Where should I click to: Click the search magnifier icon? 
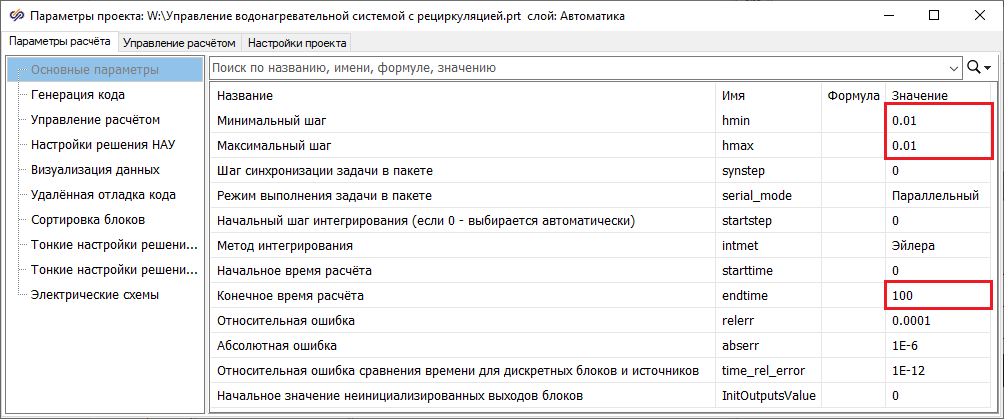click(x=973, y=68)
